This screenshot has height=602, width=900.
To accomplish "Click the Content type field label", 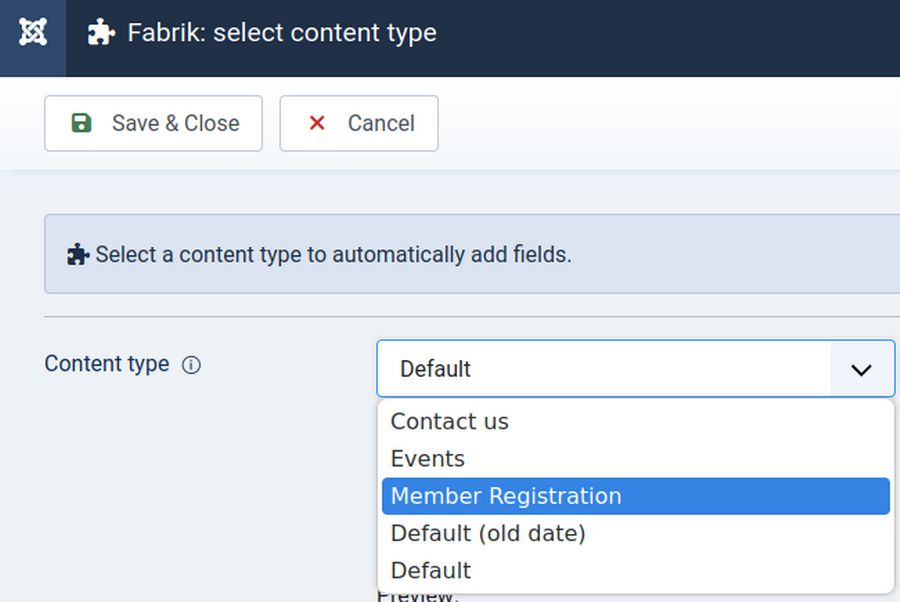I will pyautogui.click(x=106, y=364).
